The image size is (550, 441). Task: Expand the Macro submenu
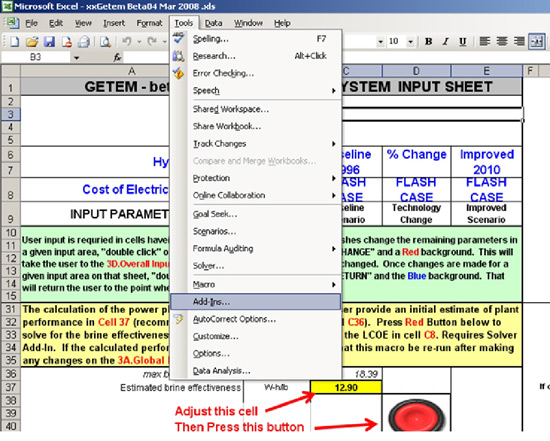tap(256, 285)
